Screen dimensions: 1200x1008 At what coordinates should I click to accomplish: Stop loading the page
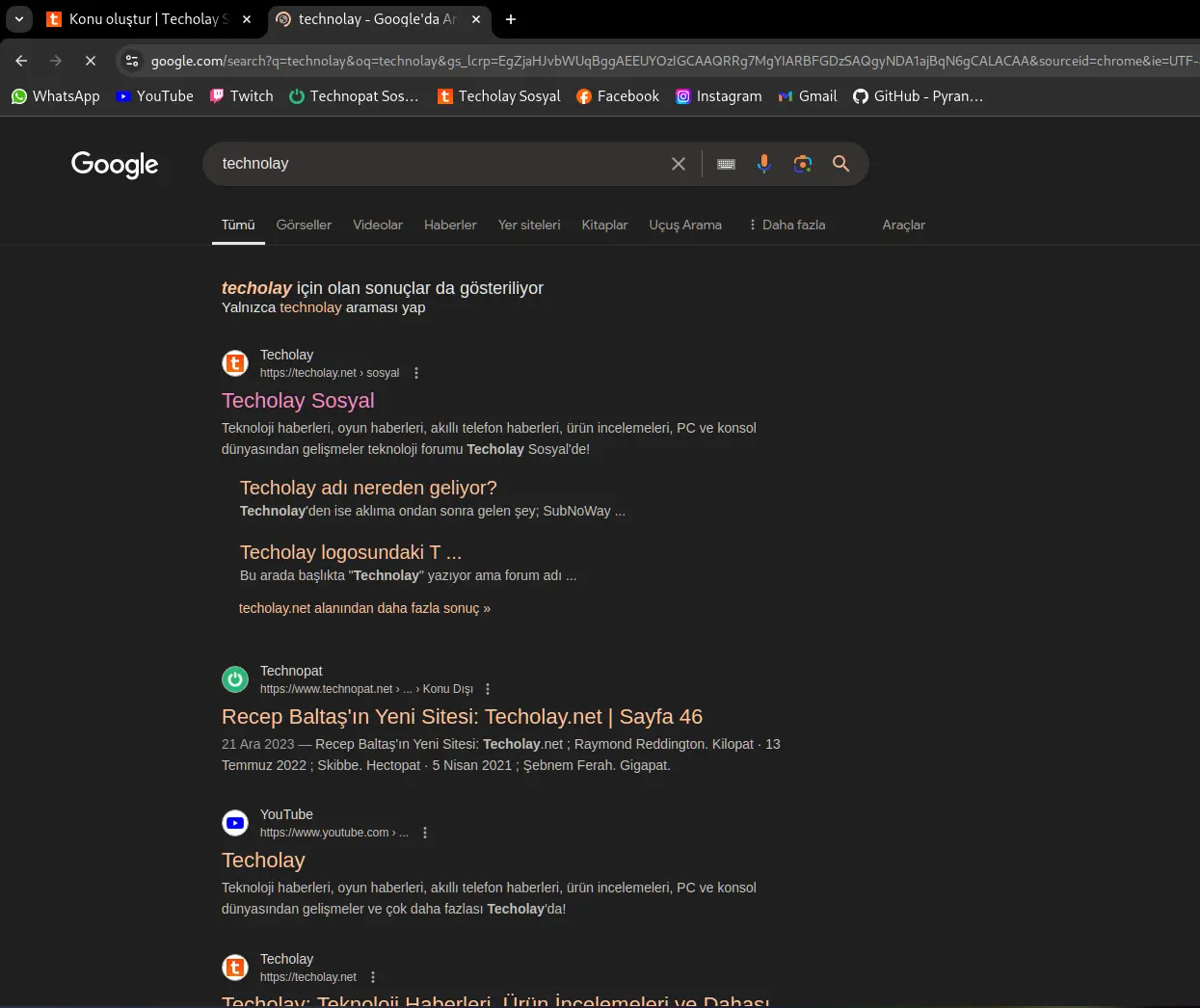point(91,61)
